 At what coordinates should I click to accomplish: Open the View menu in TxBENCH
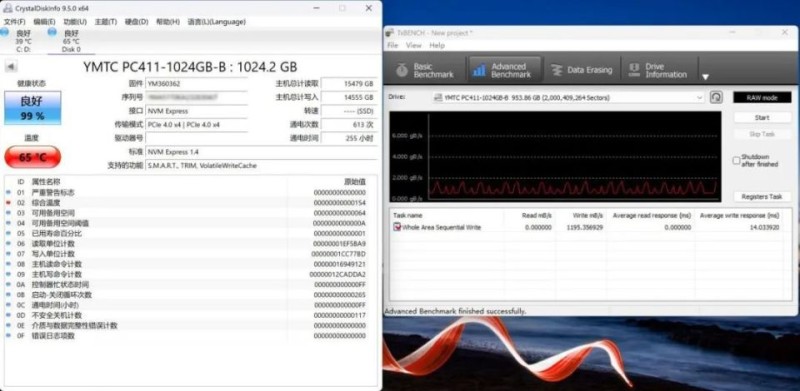click(x=413, y=45)
